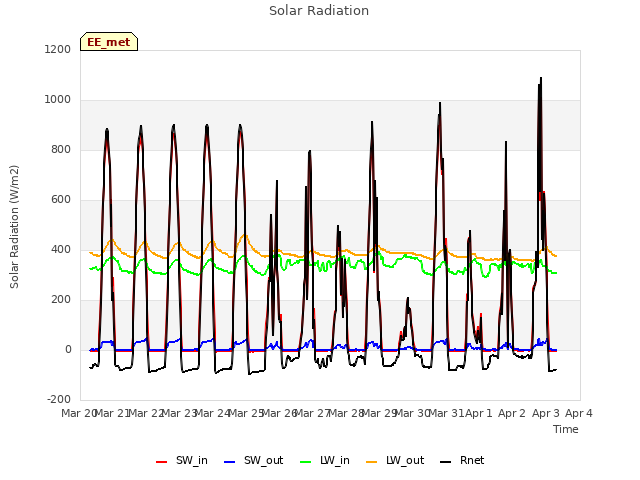The height and width of the screenshot is (480, 640).
Task: Click the -200 y-axis tick label
Action: pyautogui.click(x=59, y=400)
